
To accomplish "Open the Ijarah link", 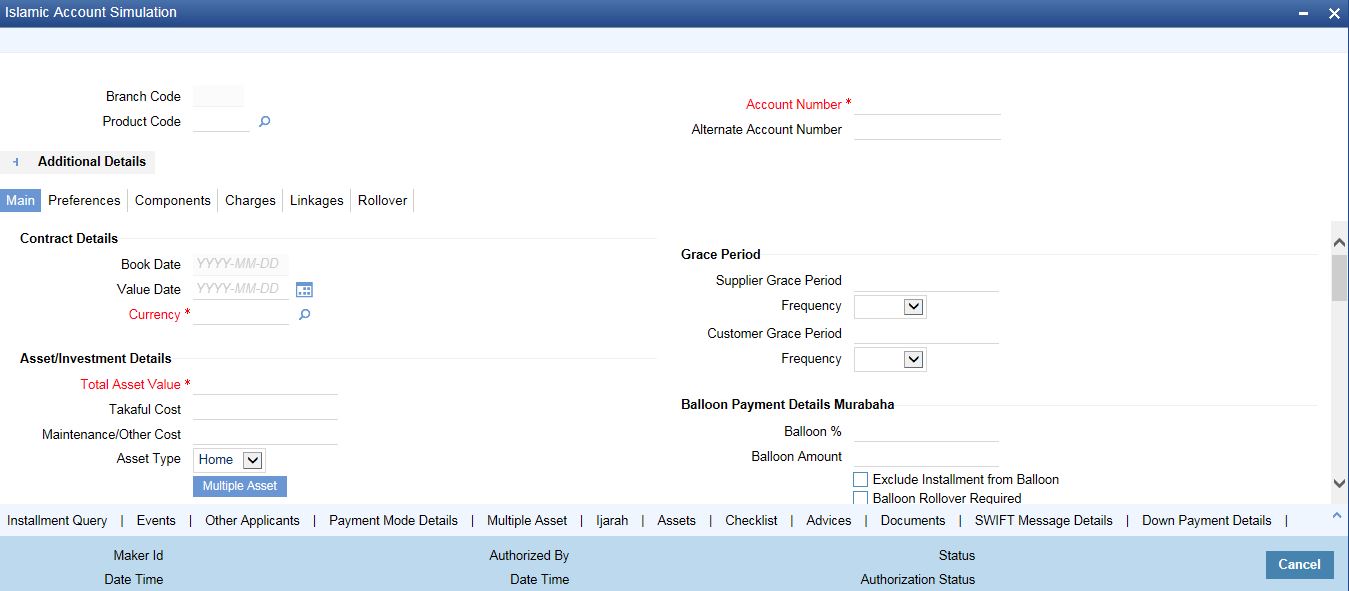I will pos(612,521).
